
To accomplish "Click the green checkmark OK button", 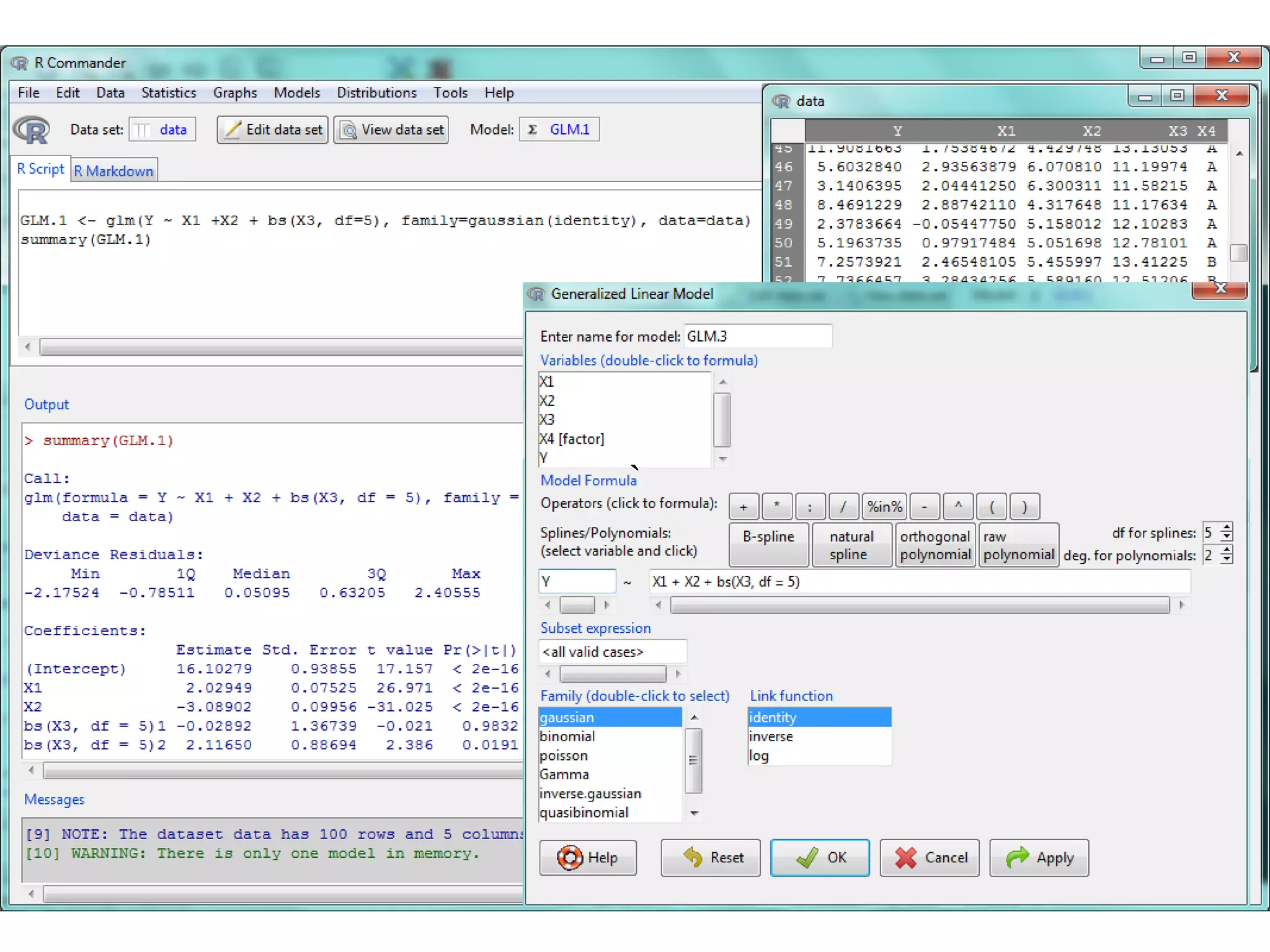I will click(819, 857).
